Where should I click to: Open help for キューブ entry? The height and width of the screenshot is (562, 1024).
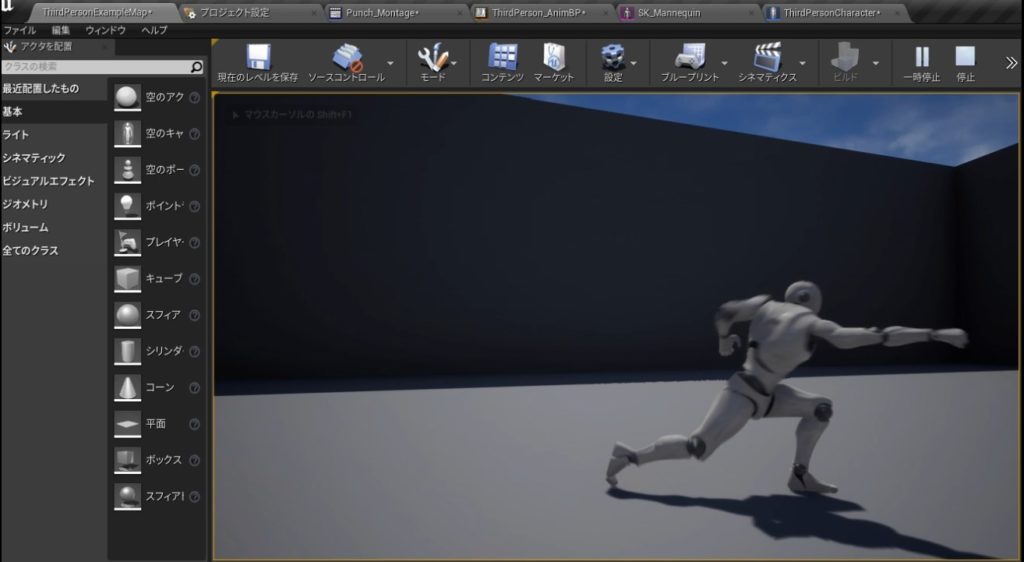click(x=195, y=279)
